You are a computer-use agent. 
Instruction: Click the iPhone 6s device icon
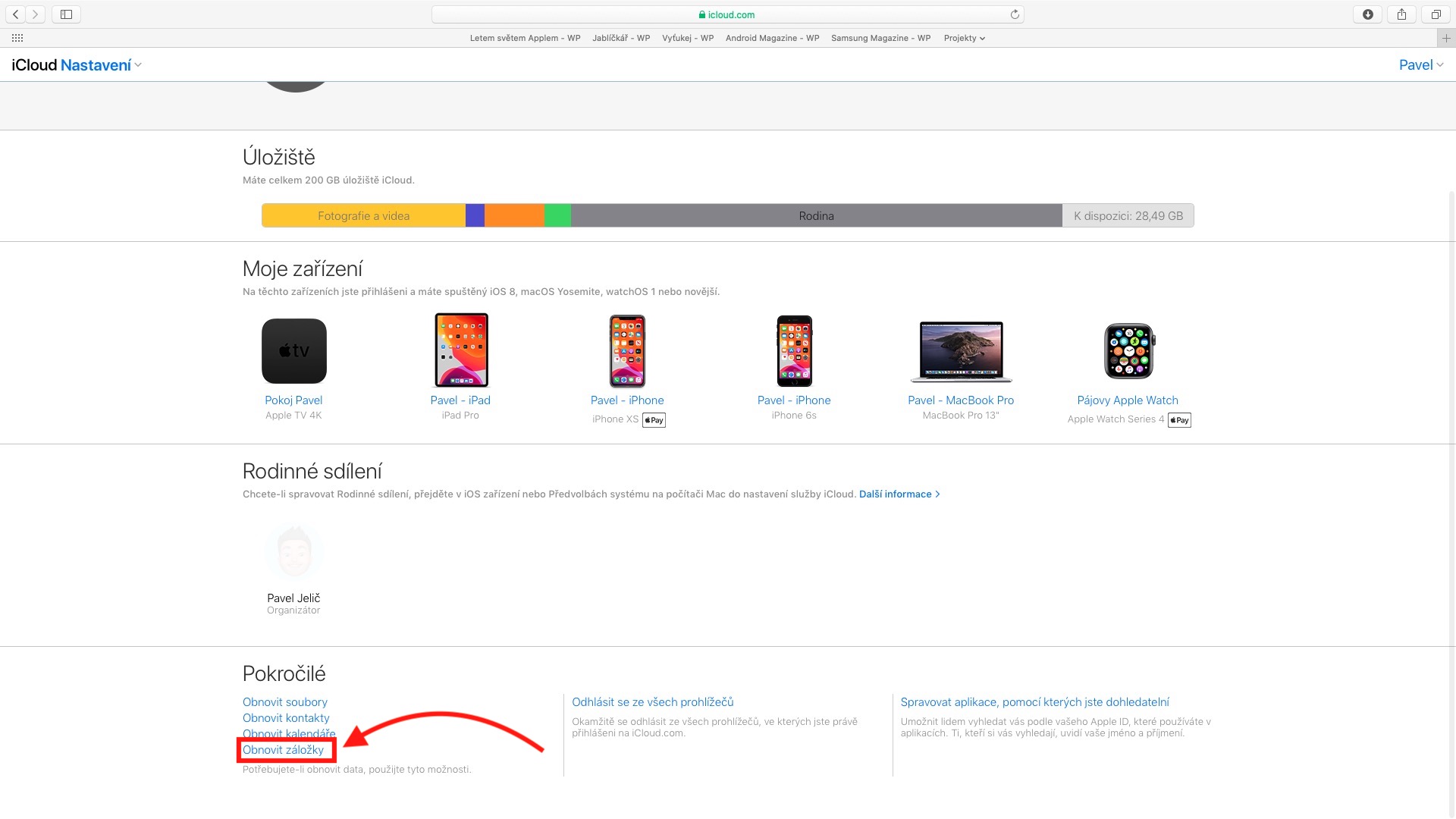(x=794, y=351)
